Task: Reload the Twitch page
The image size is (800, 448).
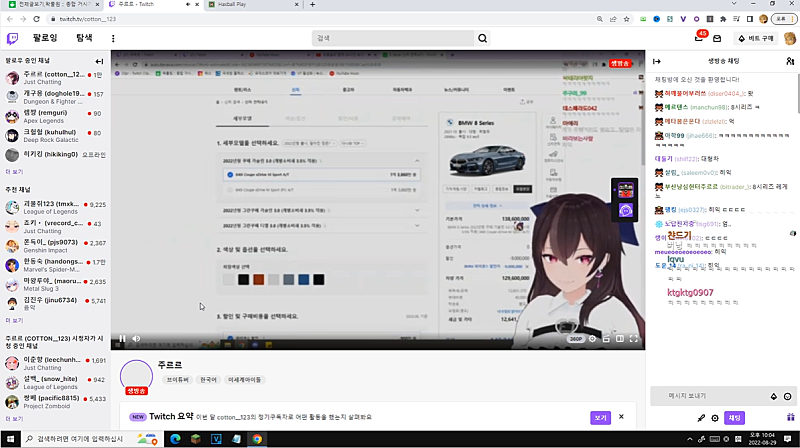Action: click(36, 19)
